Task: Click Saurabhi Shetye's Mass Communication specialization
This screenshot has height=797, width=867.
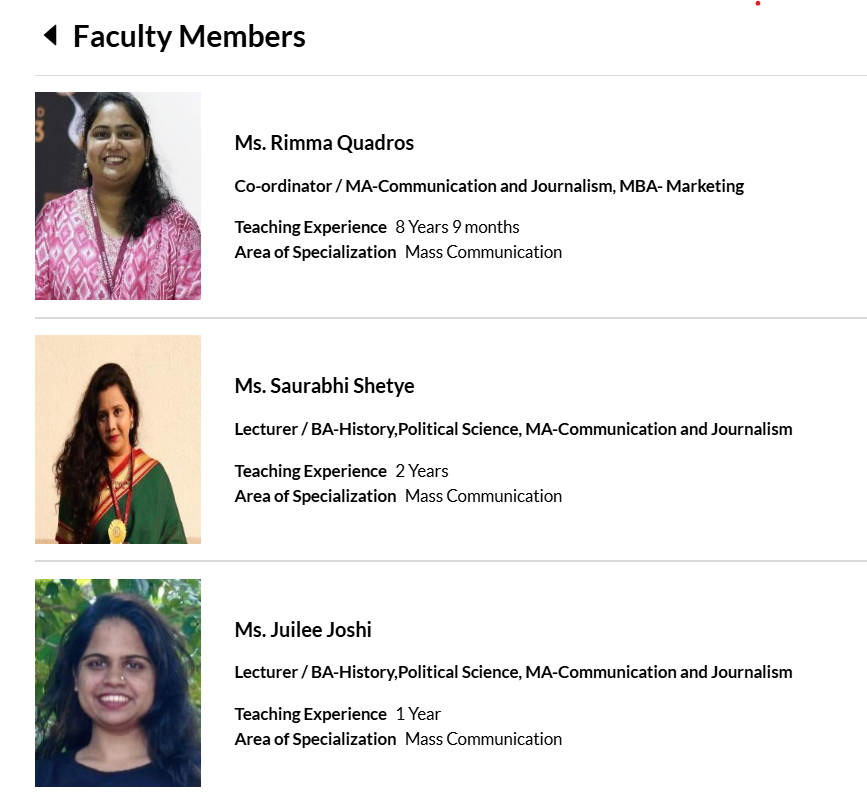Action: coord(483,496)
